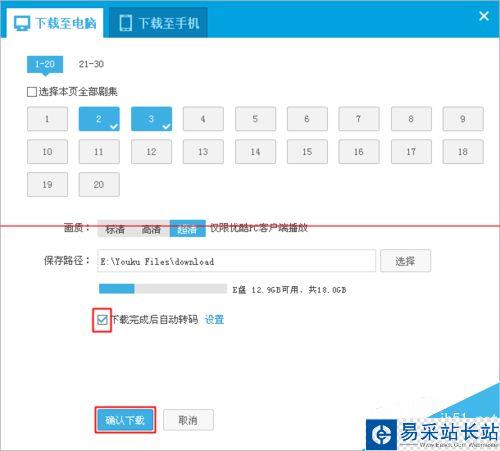Click the E盘 12.9GB可用 disk space text

click(x=289, y=290)
